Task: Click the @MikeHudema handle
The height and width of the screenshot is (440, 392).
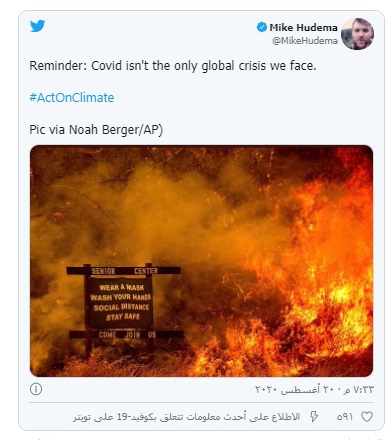Action: (x=305, y=41)
